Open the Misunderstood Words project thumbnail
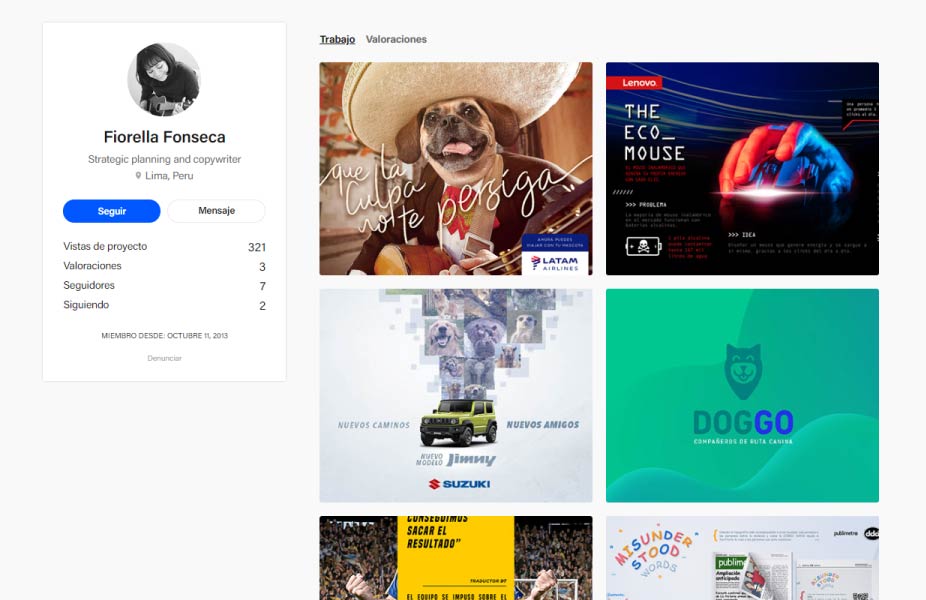 click(x=742, y=558)
